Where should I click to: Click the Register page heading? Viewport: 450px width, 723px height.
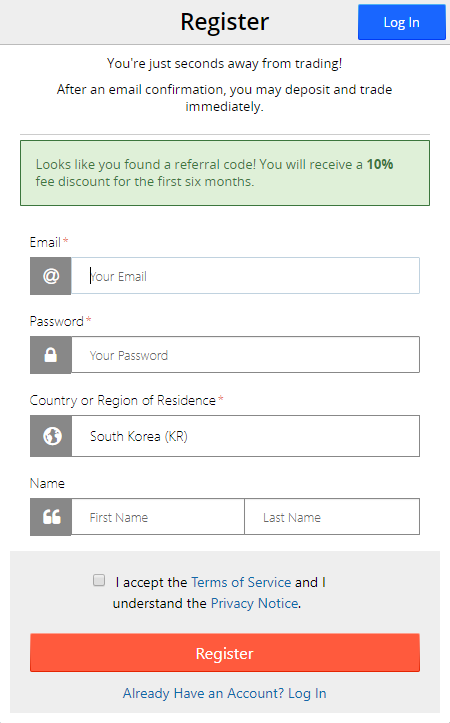click(x=225, y=22)
